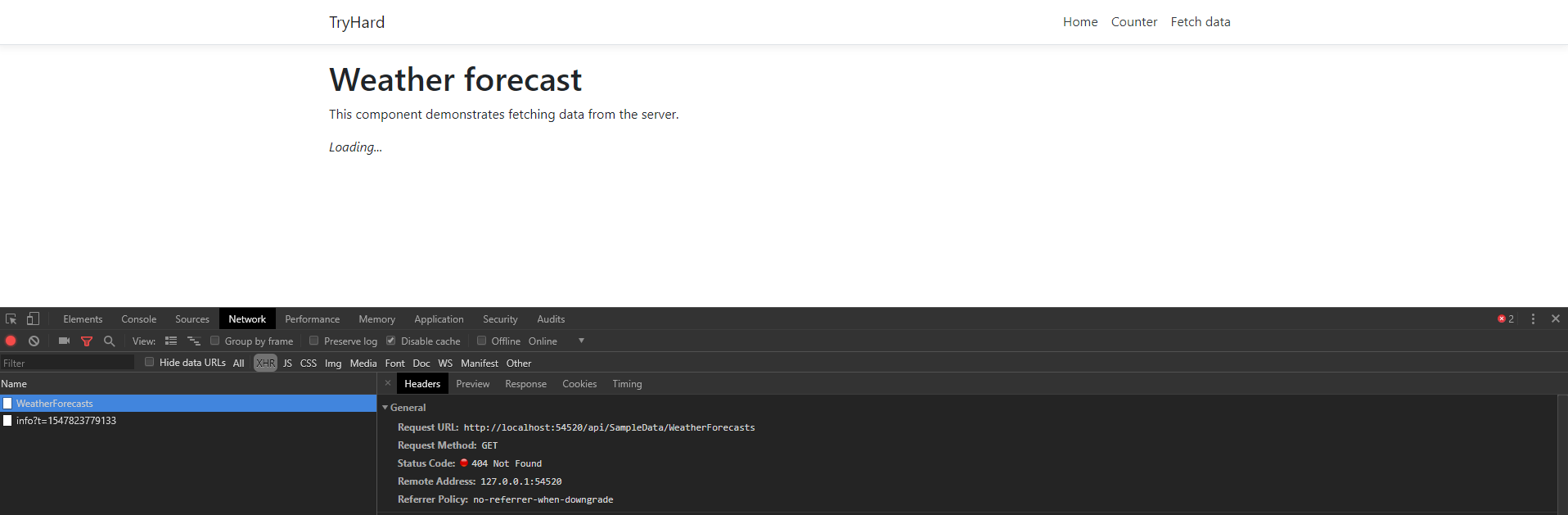
Task: Go to Home page link
Action: (x=1080, y=22)
